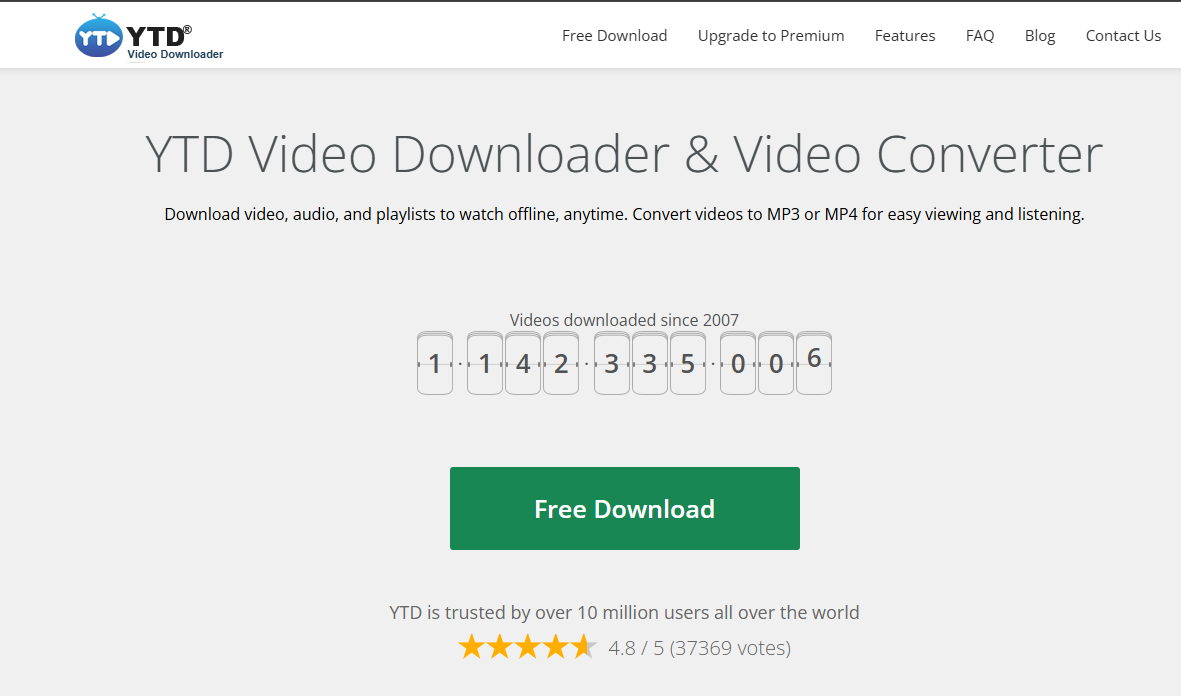Open the FAQ page
This screenshot has width=1181, height=696.
click(980, 35)
